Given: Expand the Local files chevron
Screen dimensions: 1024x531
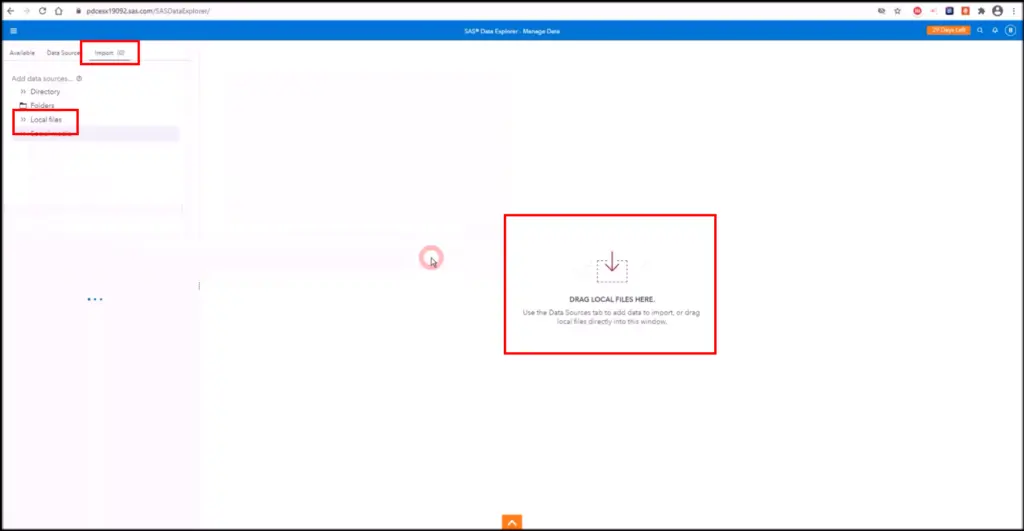Looking at the screenshot, I should click(x=23, y=120).
